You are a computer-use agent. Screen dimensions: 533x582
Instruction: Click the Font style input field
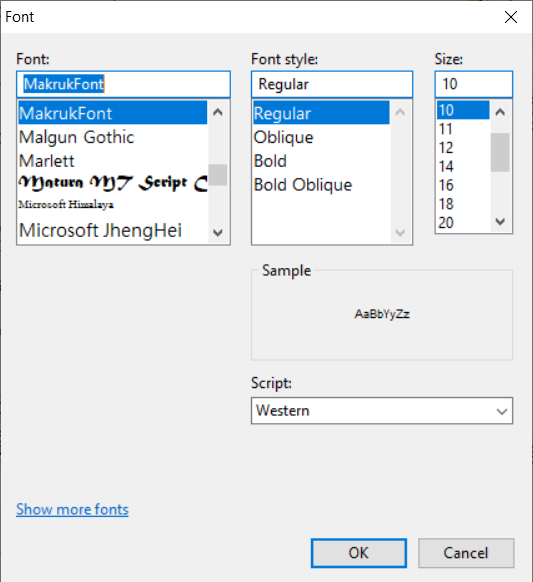332,84
